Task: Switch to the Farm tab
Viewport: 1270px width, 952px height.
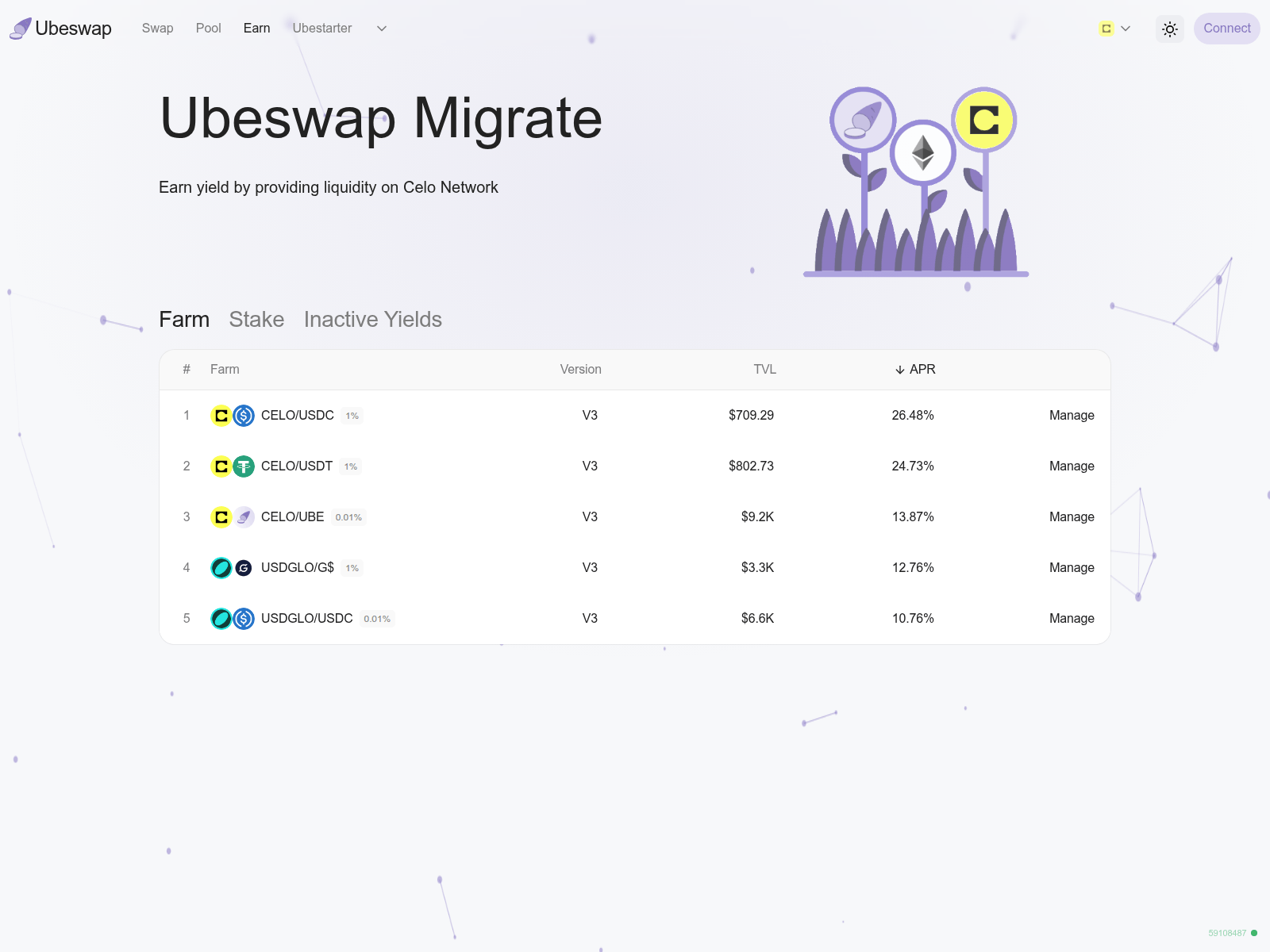Action: coord(184,319)
